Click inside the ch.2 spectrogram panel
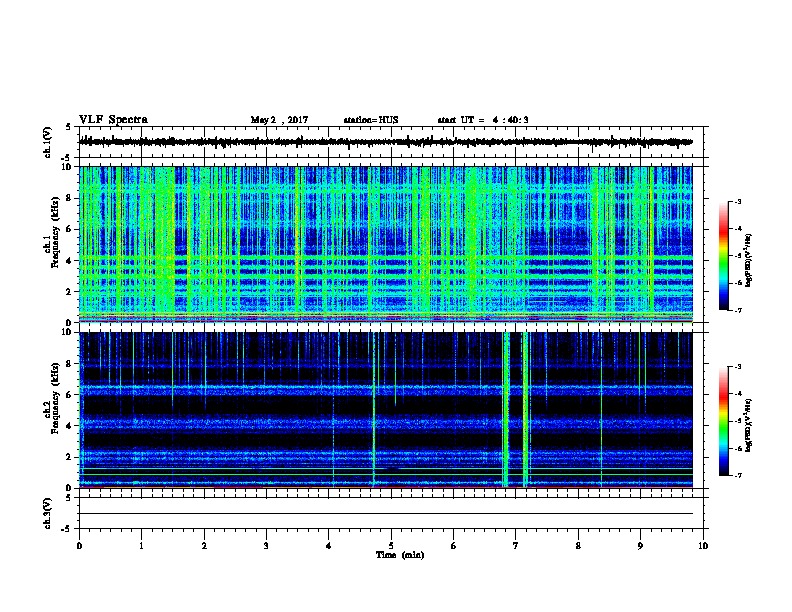The height and width of the screenshot is (612, 792). (386, 410)
